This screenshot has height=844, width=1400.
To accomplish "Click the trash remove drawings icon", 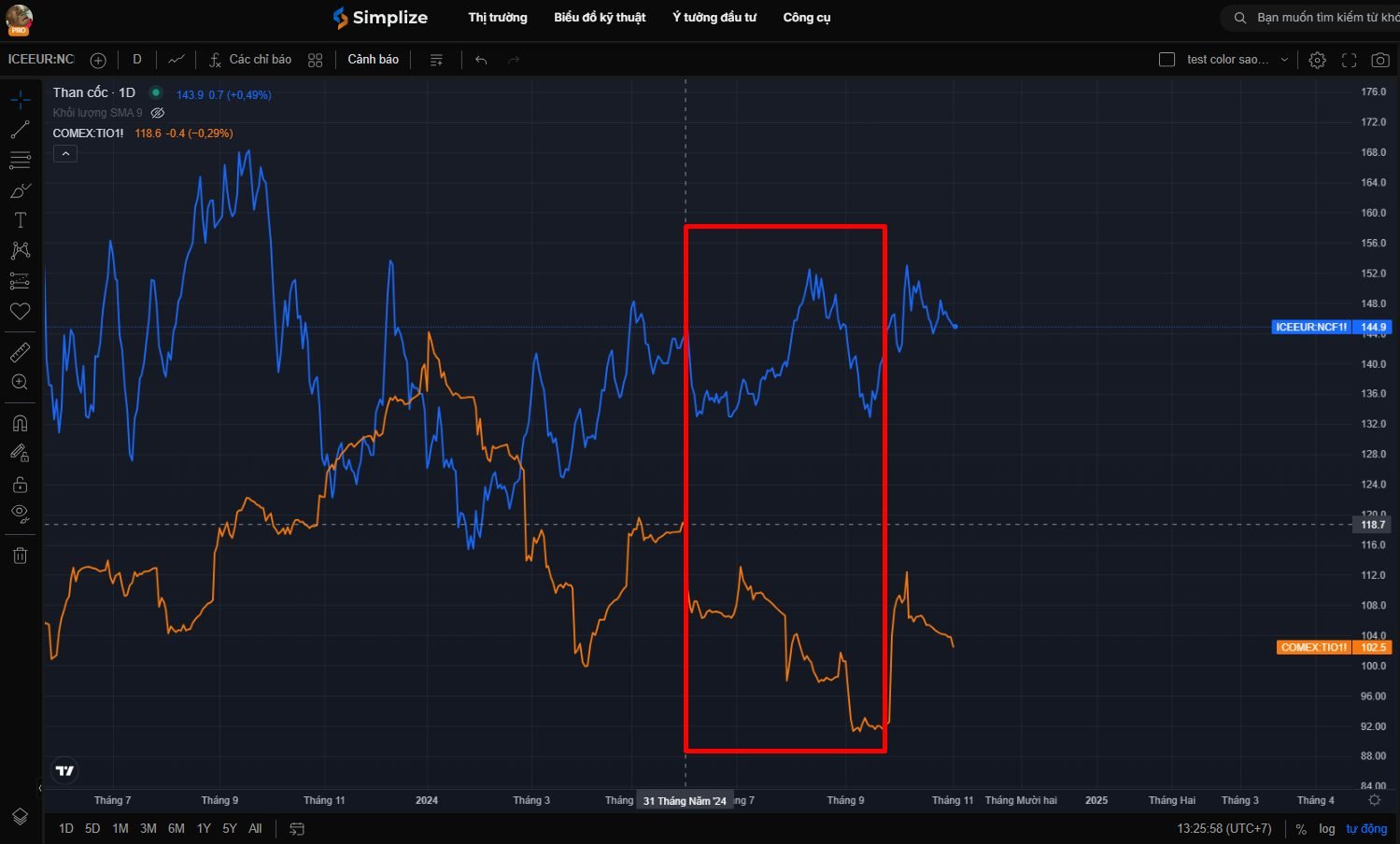I will pos(20,556).
